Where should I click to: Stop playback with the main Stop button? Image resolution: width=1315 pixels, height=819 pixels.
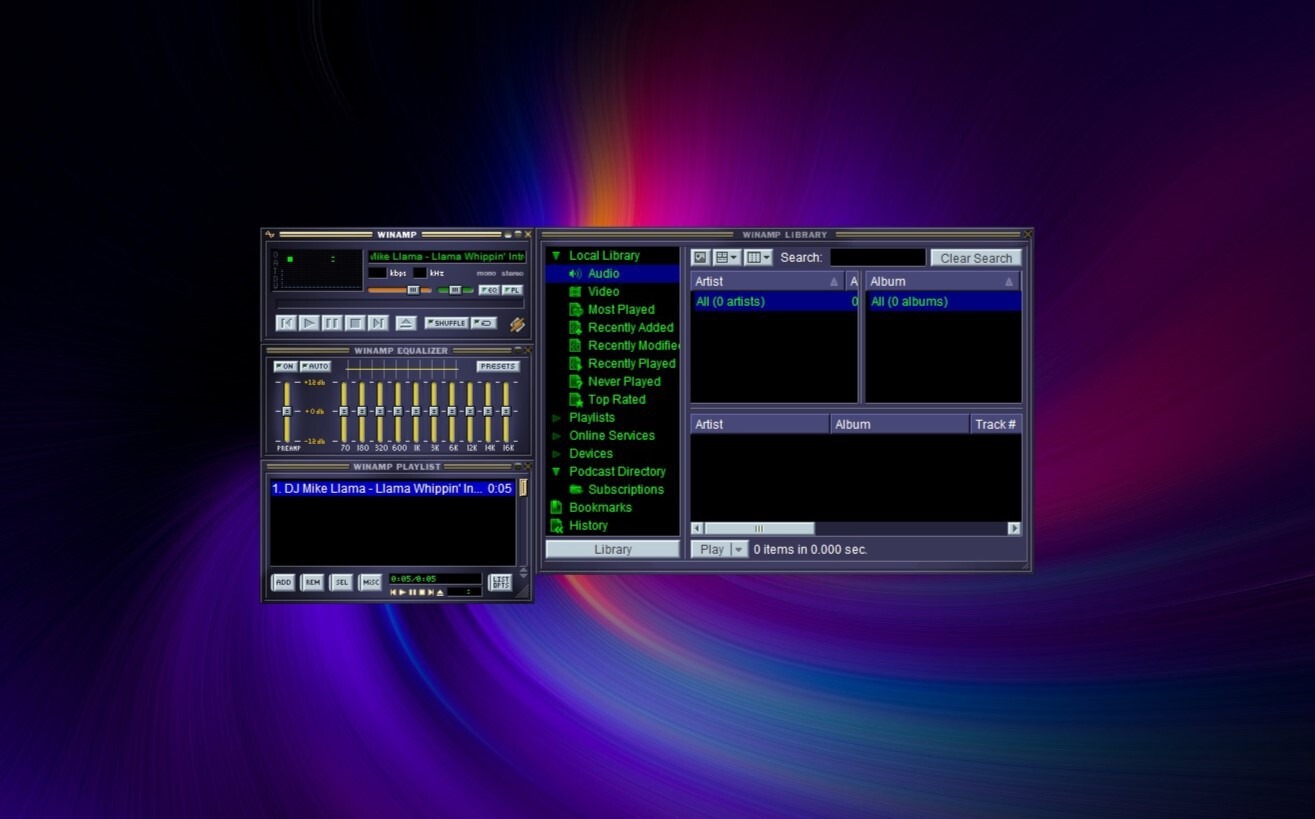(x=355, y=323)
